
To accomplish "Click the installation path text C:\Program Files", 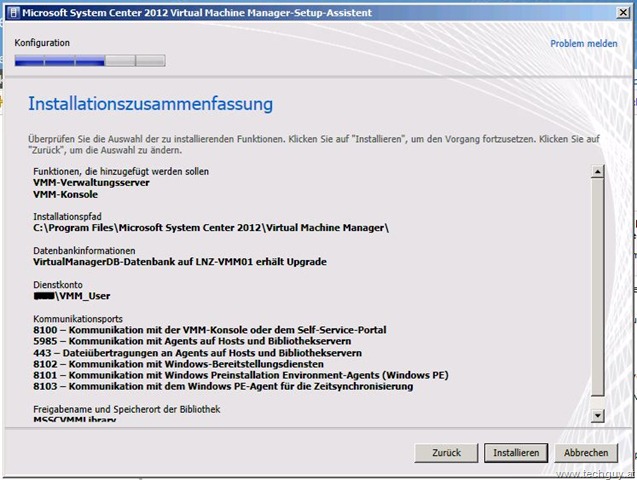I will coord(211,228).
